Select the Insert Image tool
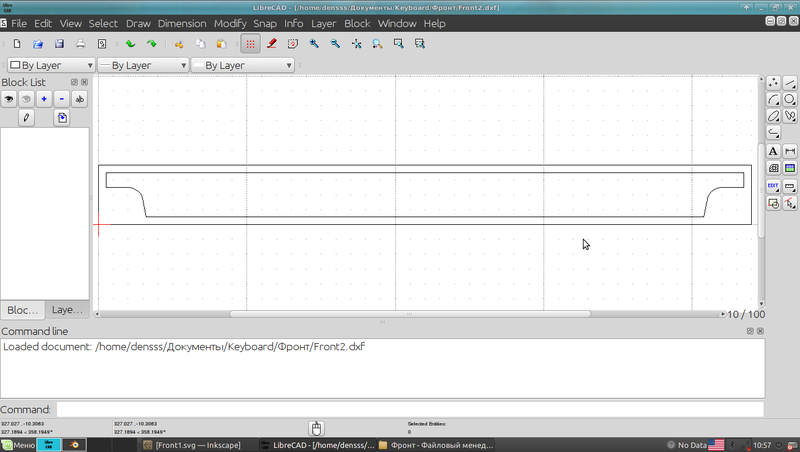Image resolution: width=800 pixels, height=452 pixels. click(x=790, y=168)
